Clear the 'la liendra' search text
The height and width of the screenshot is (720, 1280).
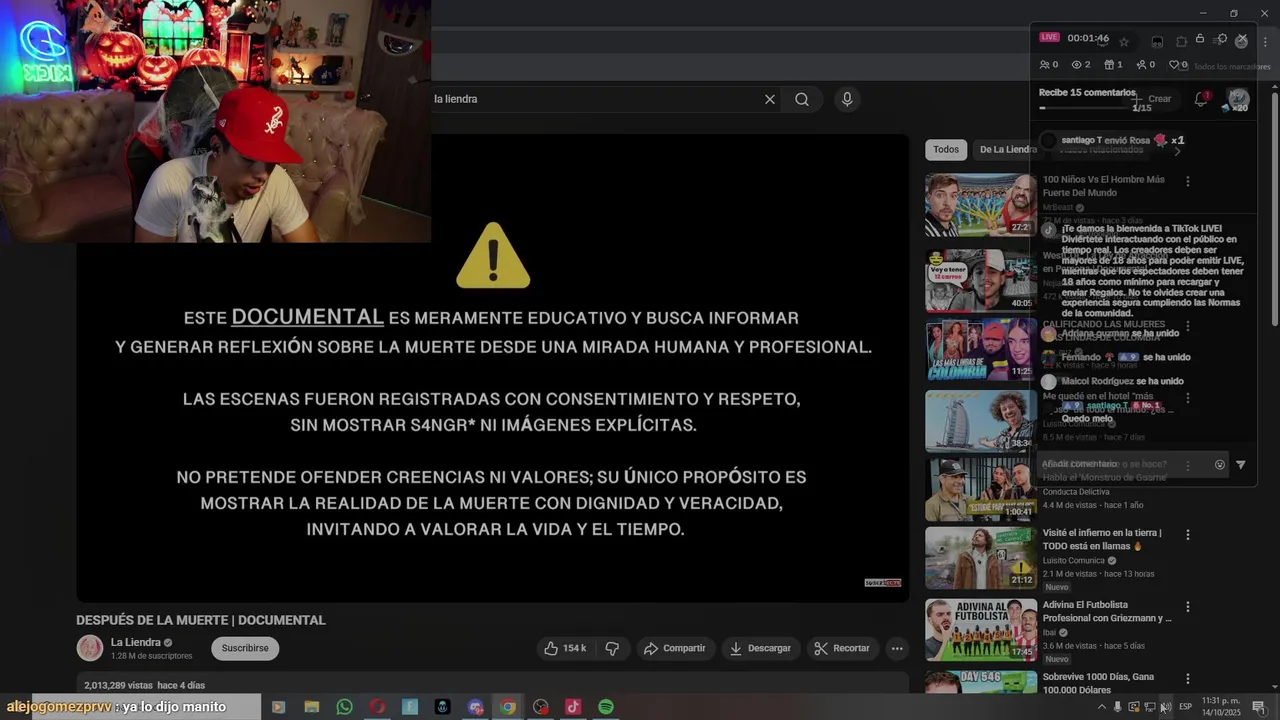(x=770, y=99)
